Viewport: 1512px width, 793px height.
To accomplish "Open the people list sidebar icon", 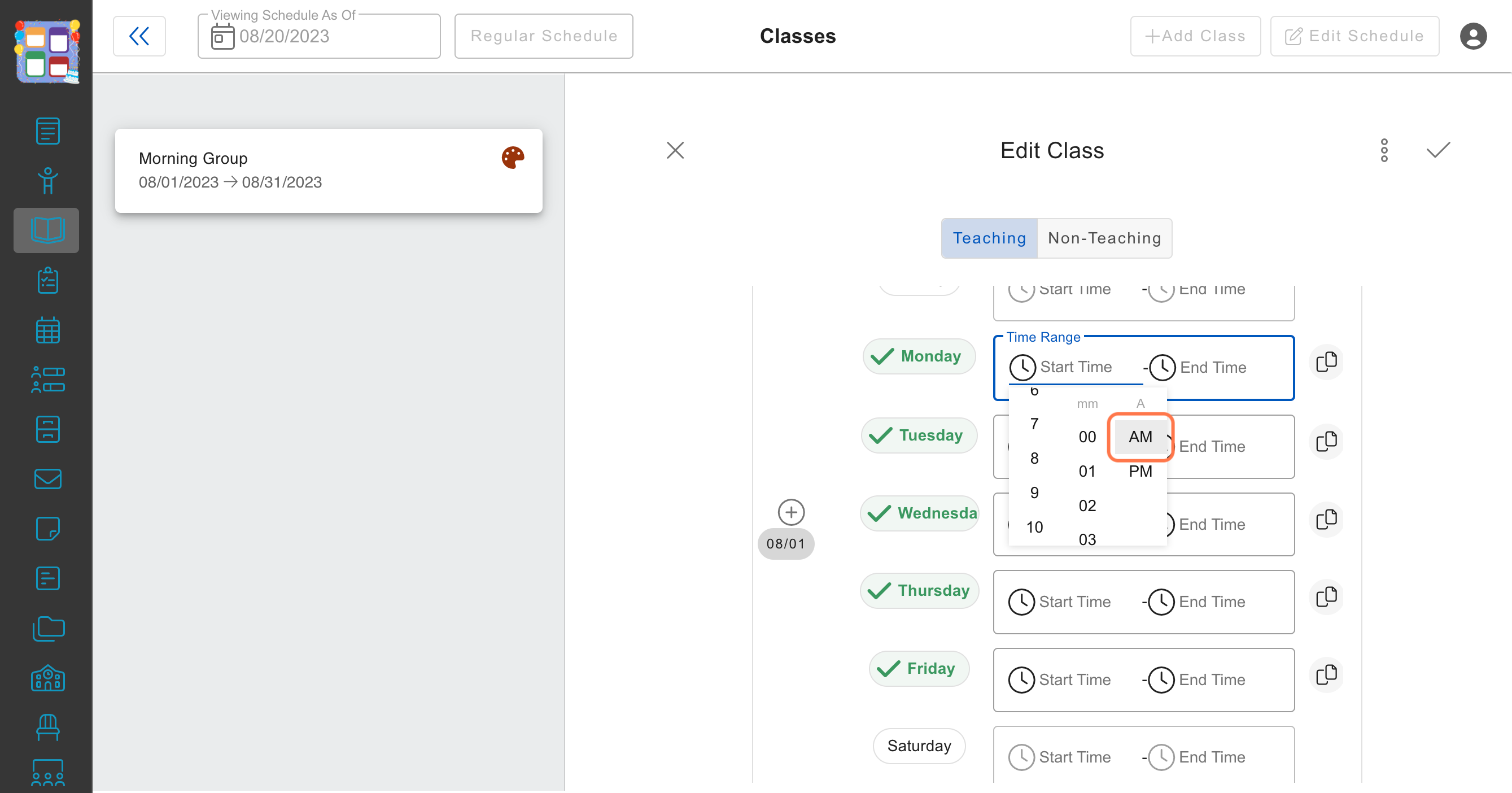I will [47, 380].
